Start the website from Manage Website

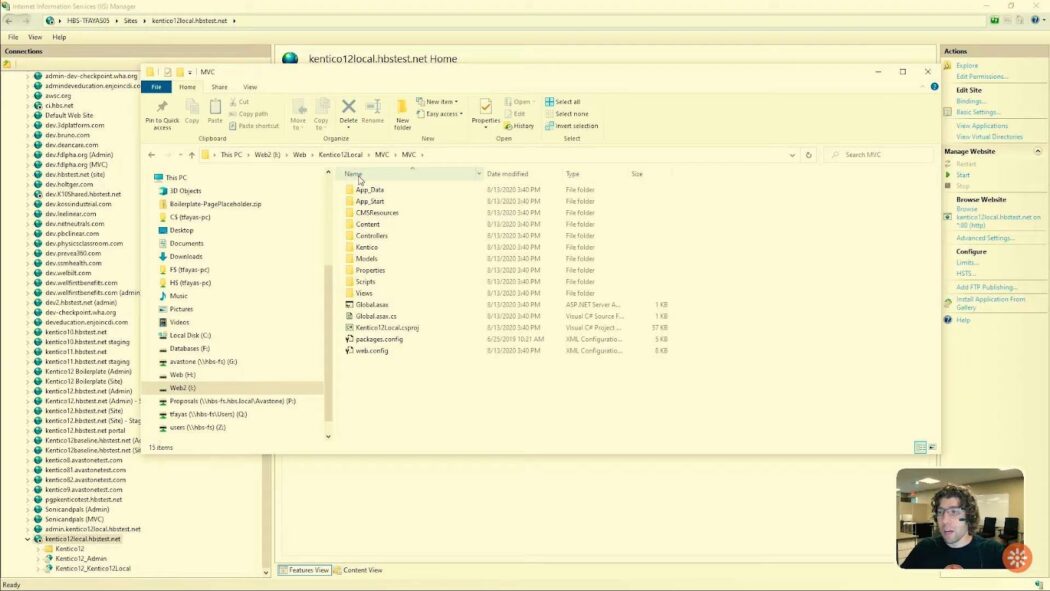coord(962,175)
